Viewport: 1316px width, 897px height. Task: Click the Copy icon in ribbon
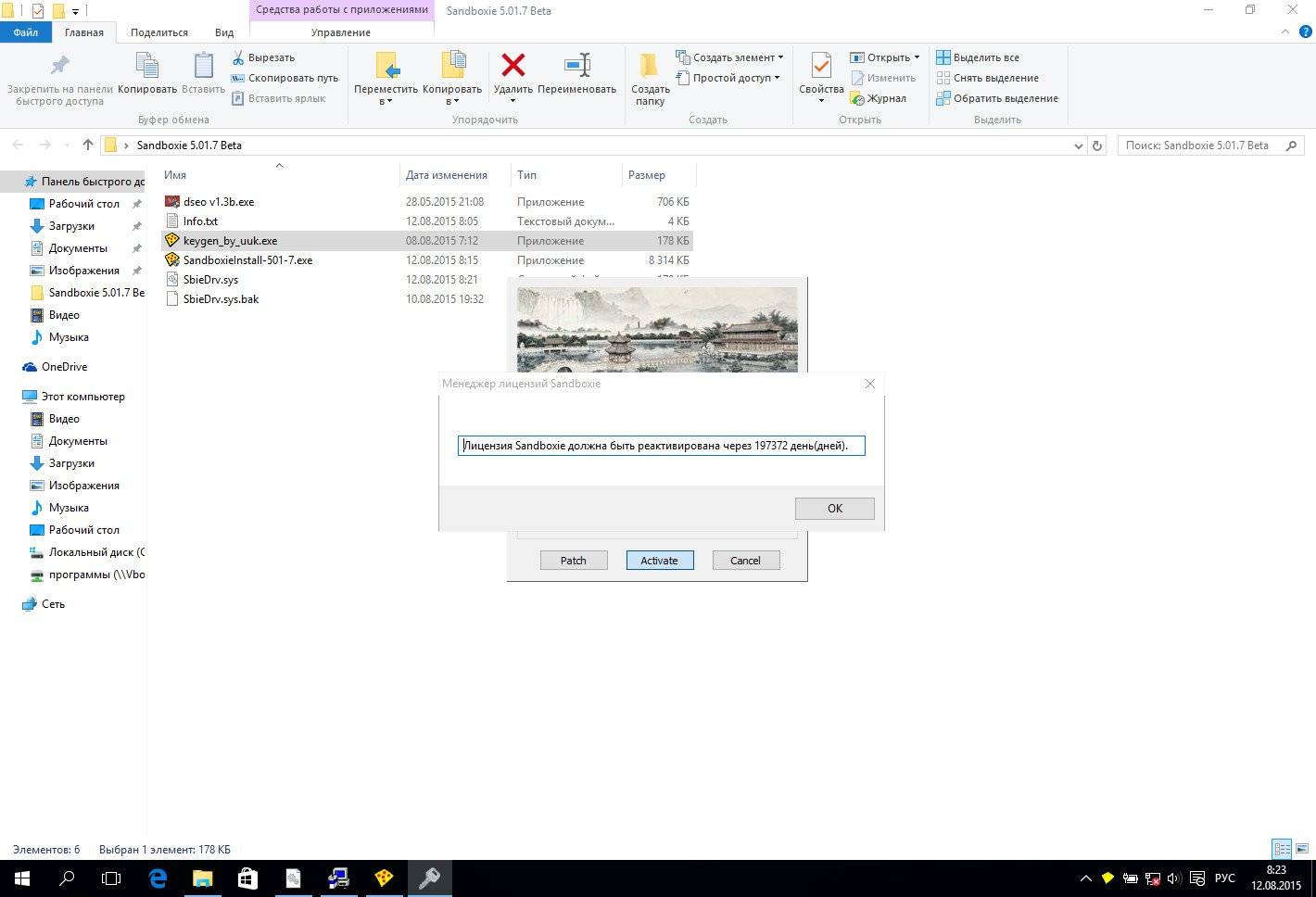click(x=147, y=66)
